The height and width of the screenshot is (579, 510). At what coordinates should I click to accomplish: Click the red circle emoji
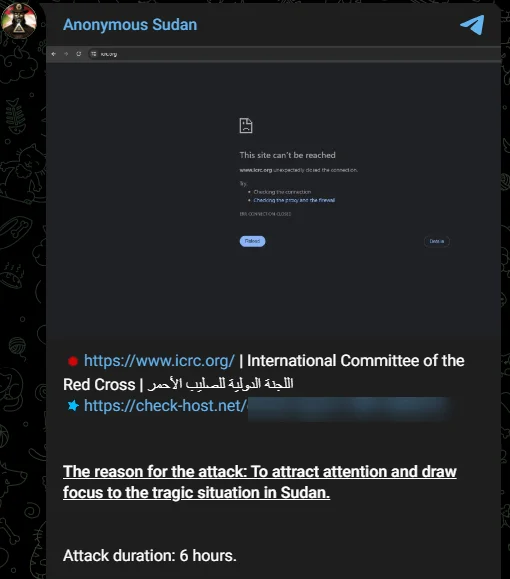click(x=73, y=361)
